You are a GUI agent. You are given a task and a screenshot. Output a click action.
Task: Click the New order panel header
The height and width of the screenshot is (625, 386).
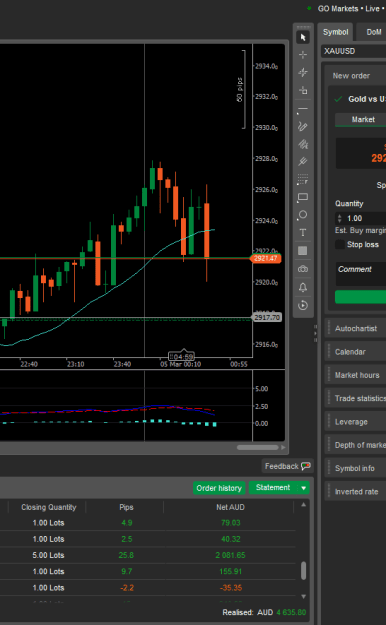pos(351,76)
